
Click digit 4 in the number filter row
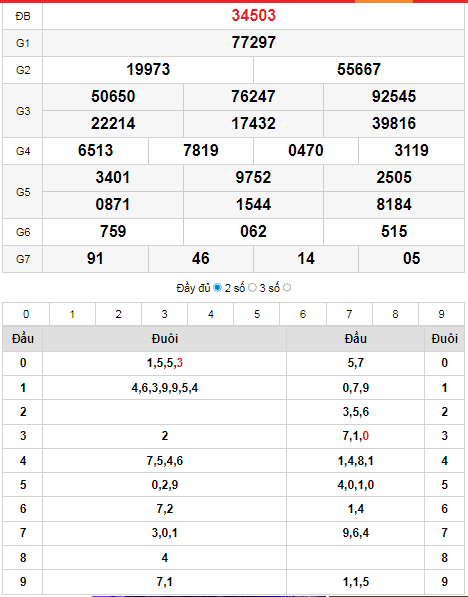[x=211, y=314]
